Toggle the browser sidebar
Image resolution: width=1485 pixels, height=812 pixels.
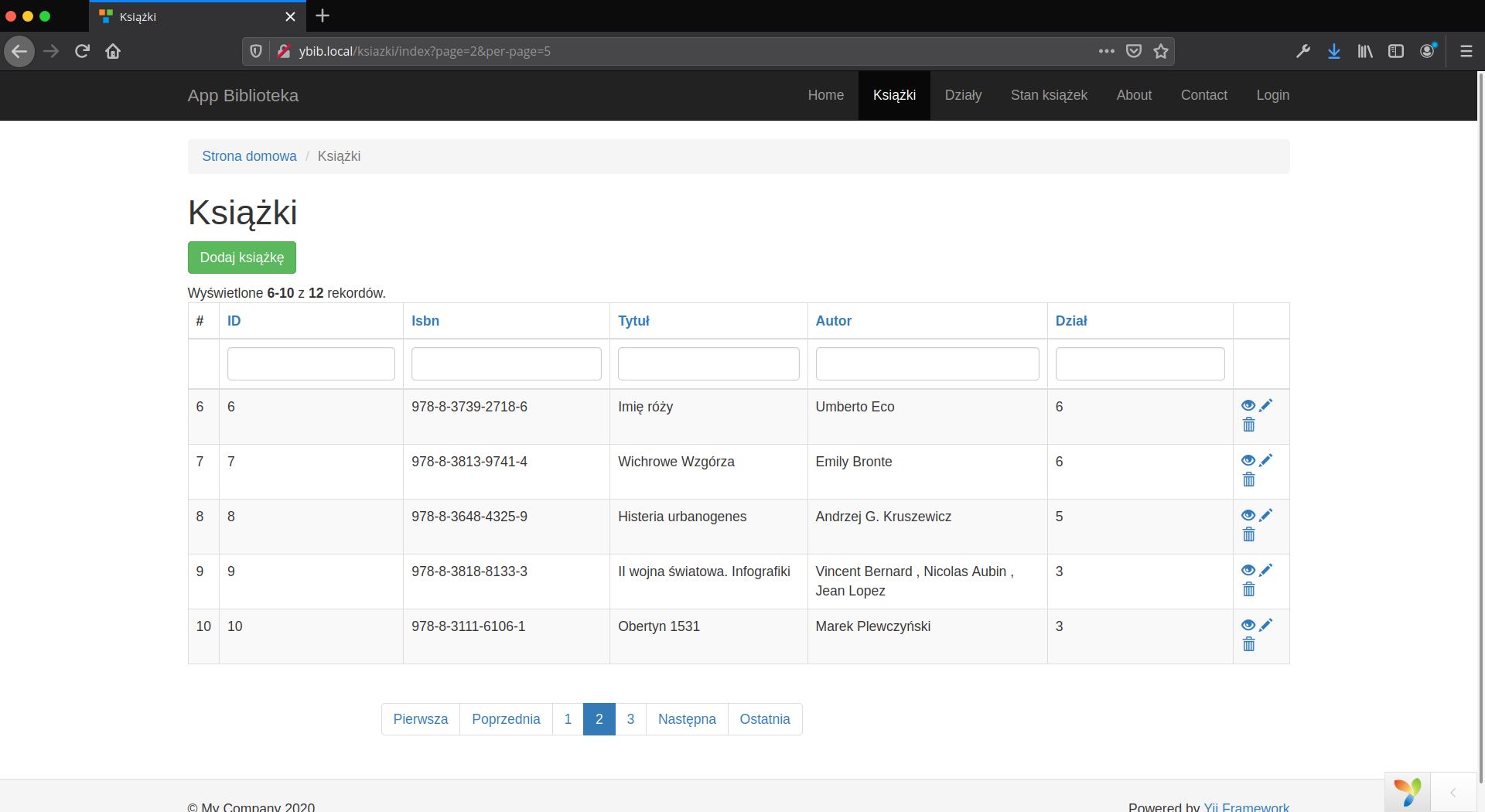click(1396, 51)
